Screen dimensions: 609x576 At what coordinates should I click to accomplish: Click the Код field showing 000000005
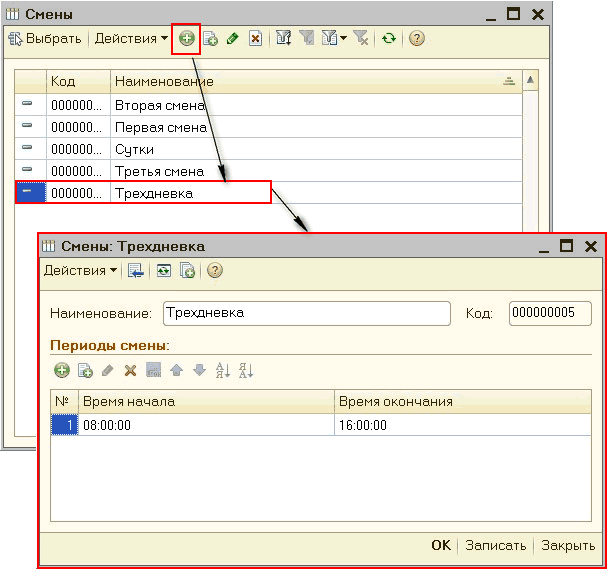549,313
